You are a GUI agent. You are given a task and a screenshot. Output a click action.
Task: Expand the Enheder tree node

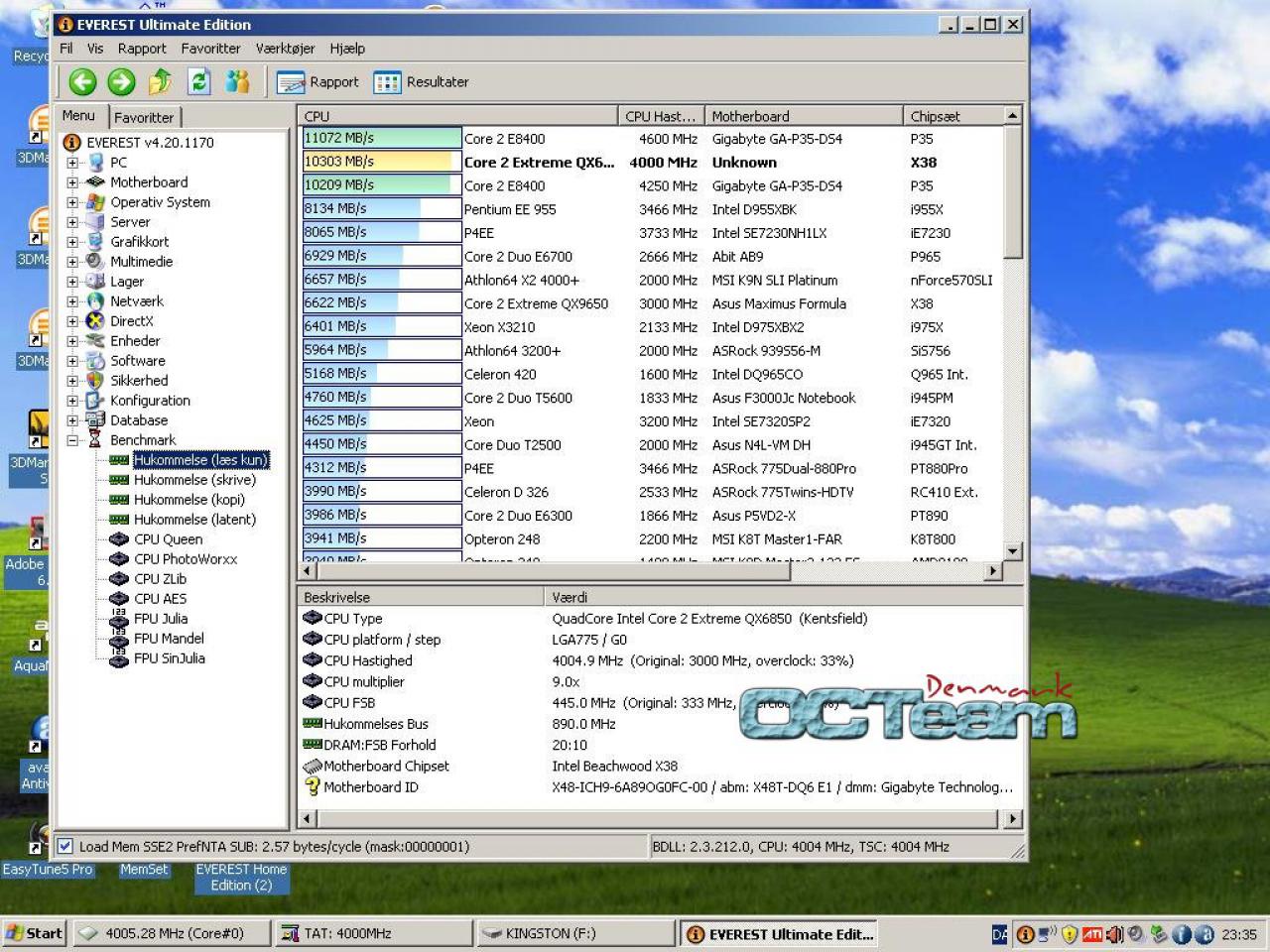[x=72, y=341]
